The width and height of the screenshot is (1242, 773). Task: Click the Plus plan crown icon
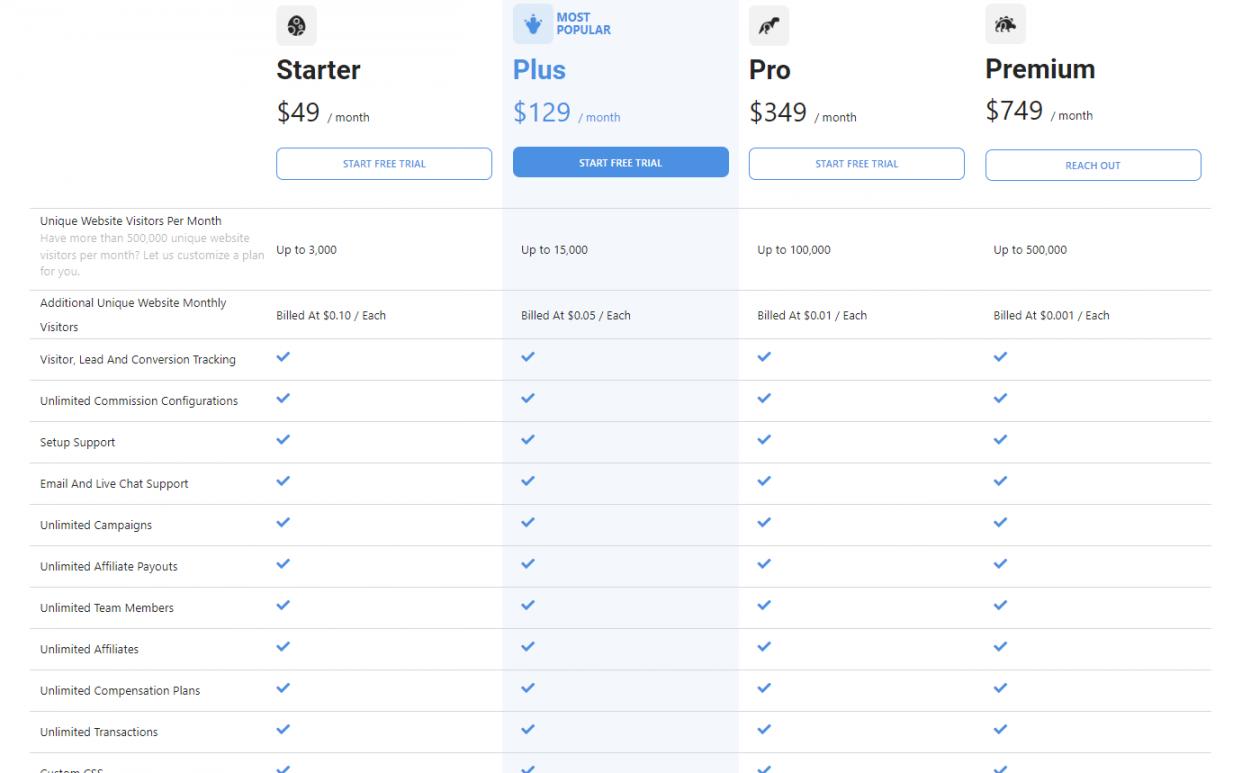[x=533, y=25]
